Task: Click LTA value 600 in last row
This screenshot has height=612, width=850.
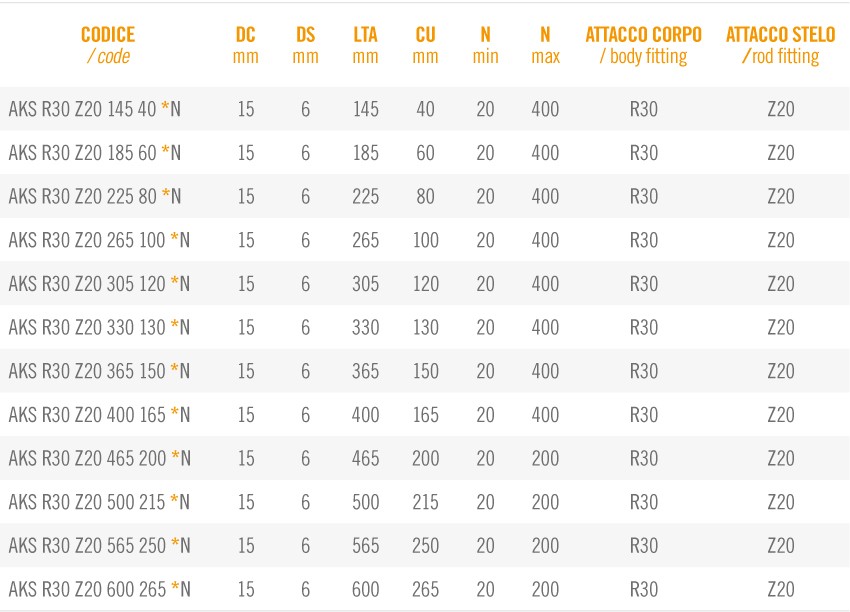Action: [365, 589]
